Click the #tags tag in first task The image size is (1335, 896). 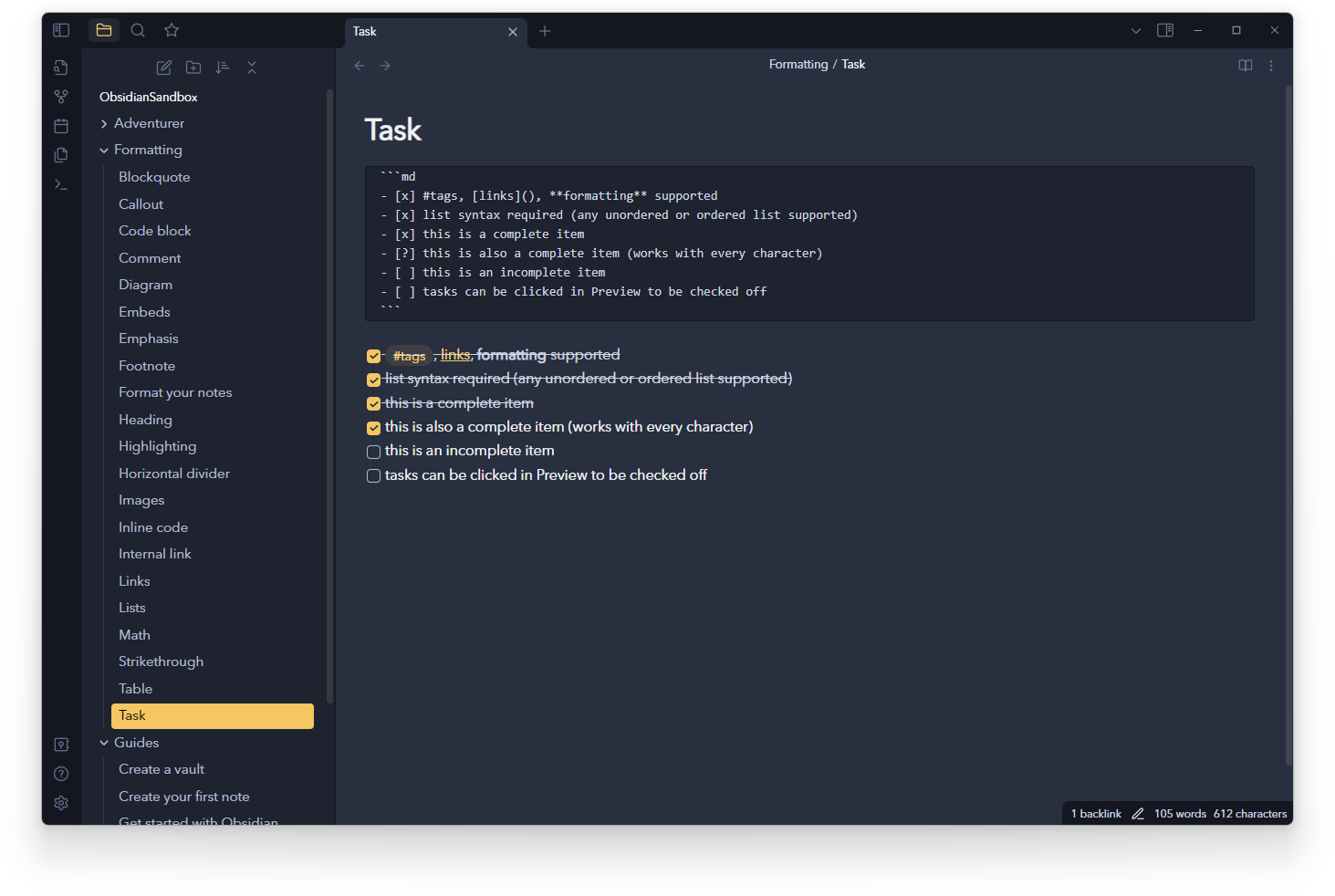click(409, 356)
